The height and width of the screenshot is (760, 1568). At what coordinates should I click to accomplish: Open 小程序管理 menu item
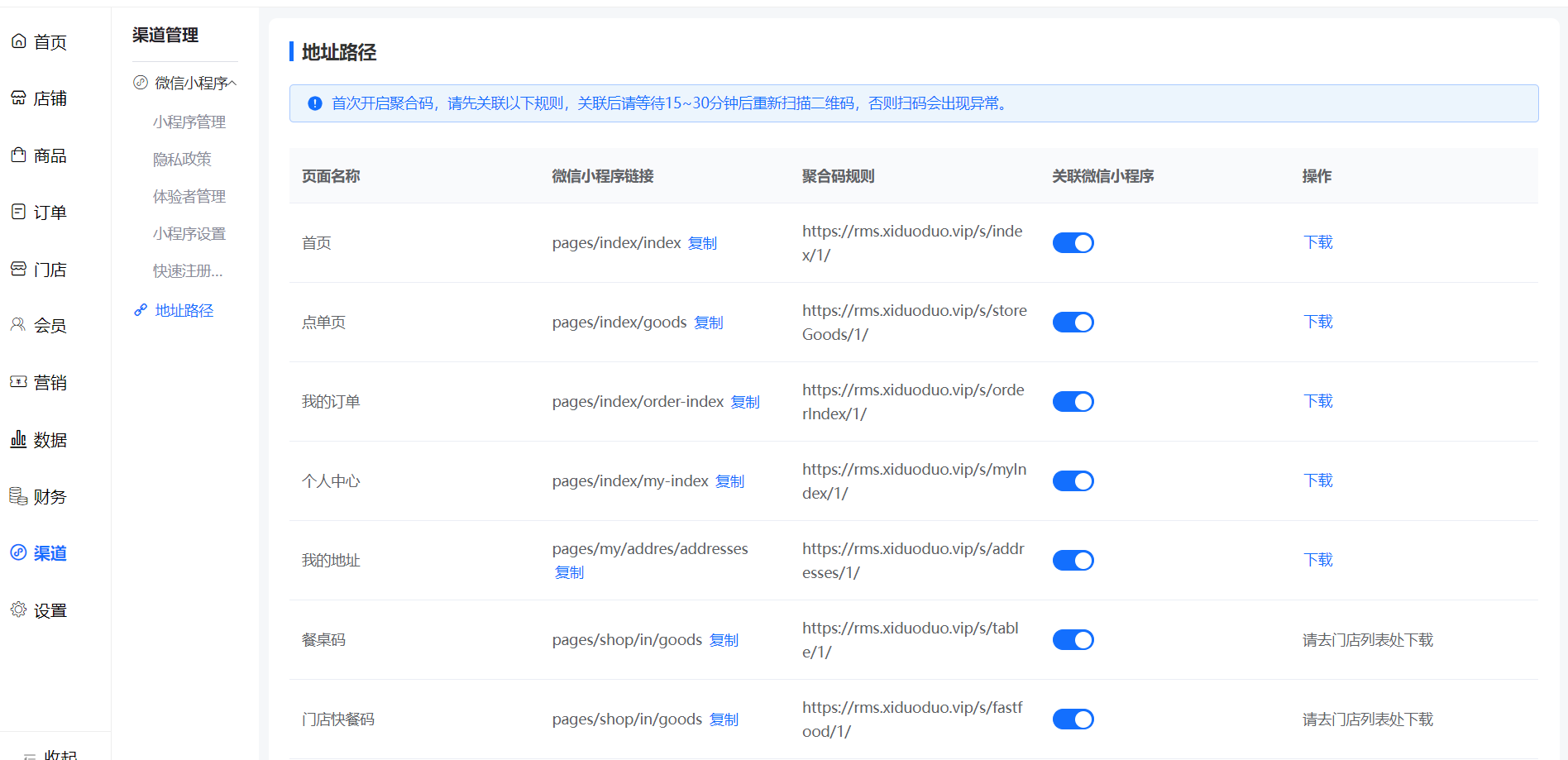click(189, 122)
